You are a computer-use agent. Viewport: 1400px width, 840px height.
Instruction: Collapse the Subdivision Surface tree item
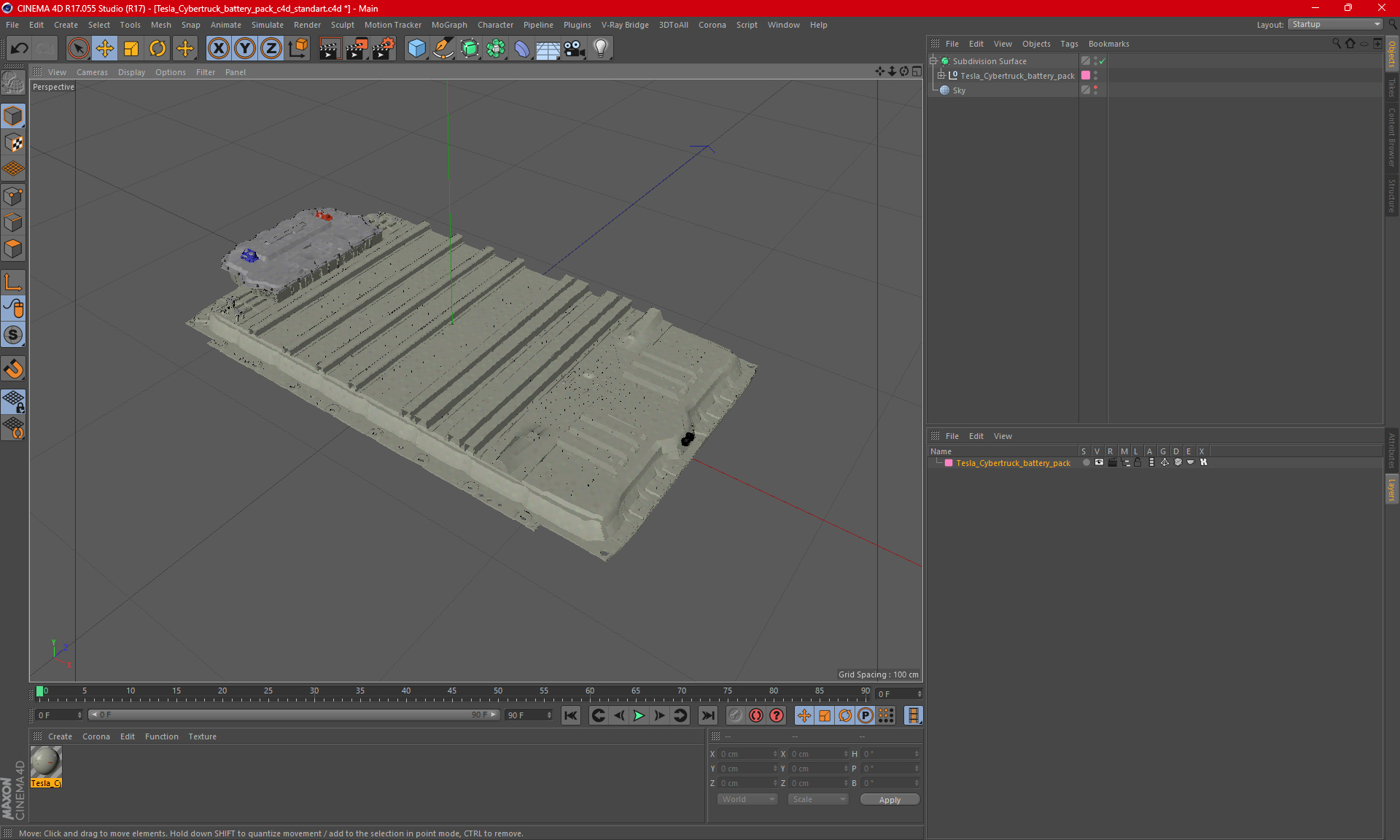pyautogui.click(x=933, y=61)
